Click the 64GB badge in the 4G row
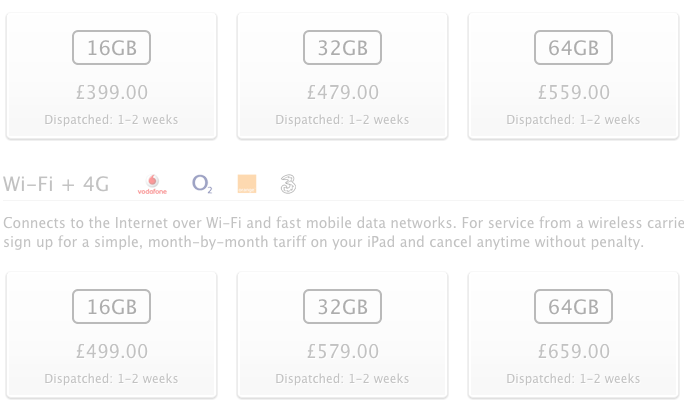The image size is (684, 403). [x=574, y=307]
